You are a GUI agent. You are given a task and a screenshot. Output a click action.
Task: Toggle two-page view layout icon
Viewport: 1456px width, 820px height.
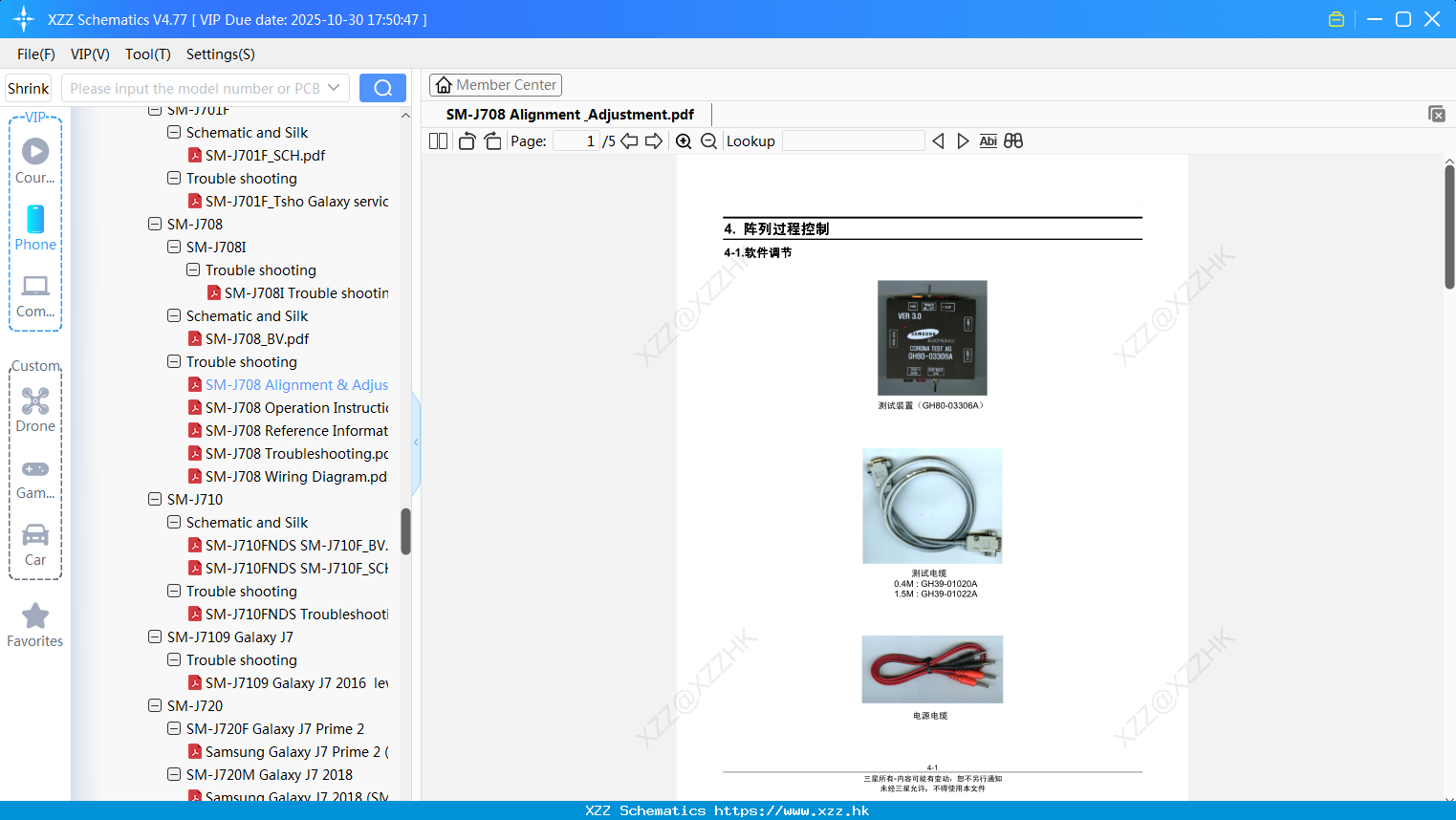[x=438, y=140]
